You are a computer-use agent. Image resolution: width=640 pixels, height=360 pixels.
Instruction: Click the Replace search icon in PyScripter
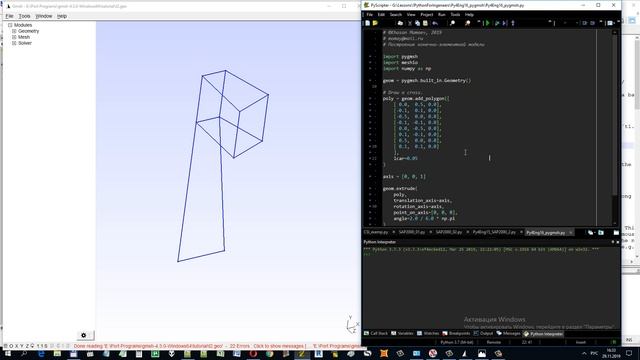[467, 23]
